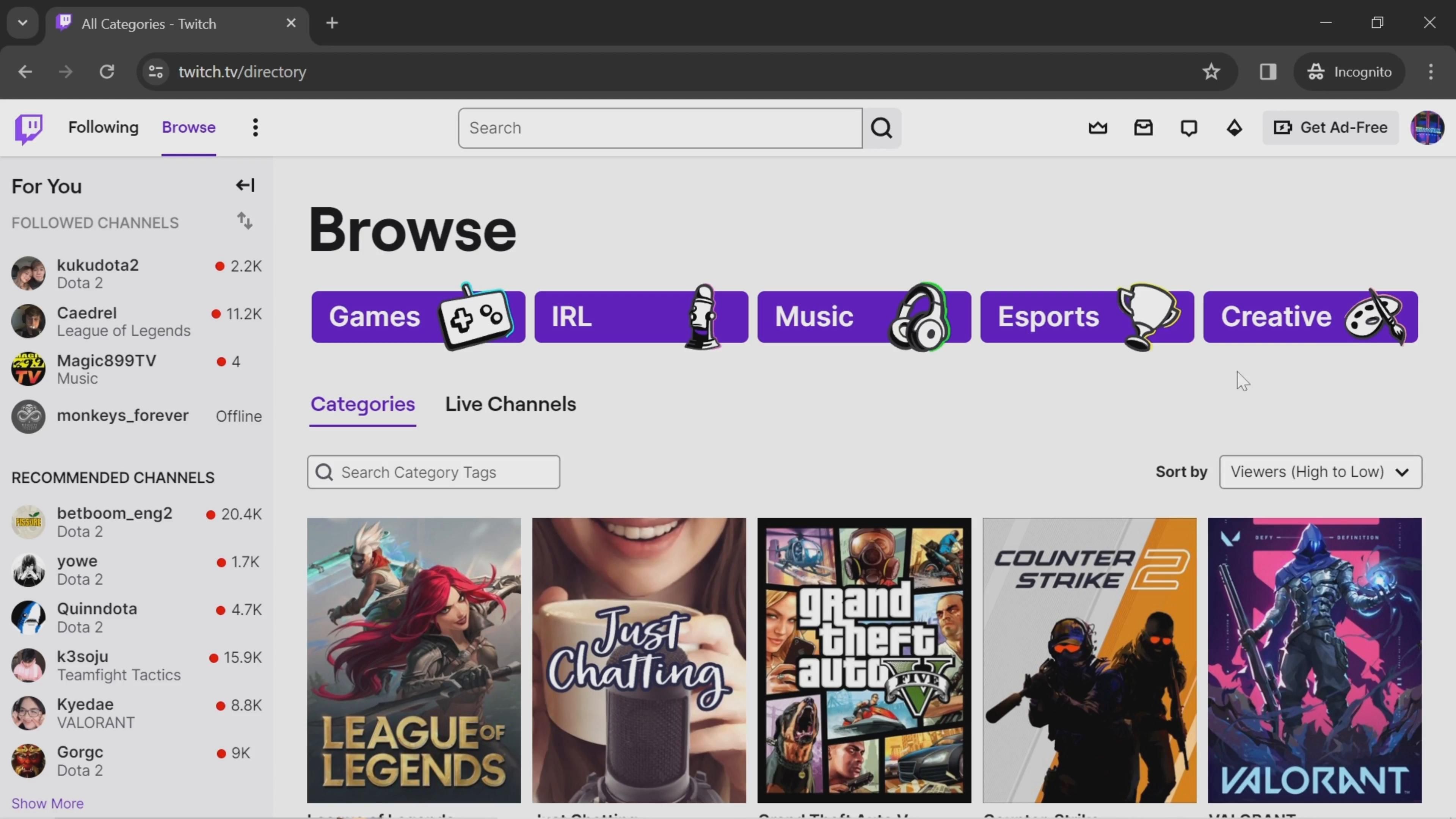1456x819 pixels.
Task: Toggle the browser side panel
Action: (1268, 72)
